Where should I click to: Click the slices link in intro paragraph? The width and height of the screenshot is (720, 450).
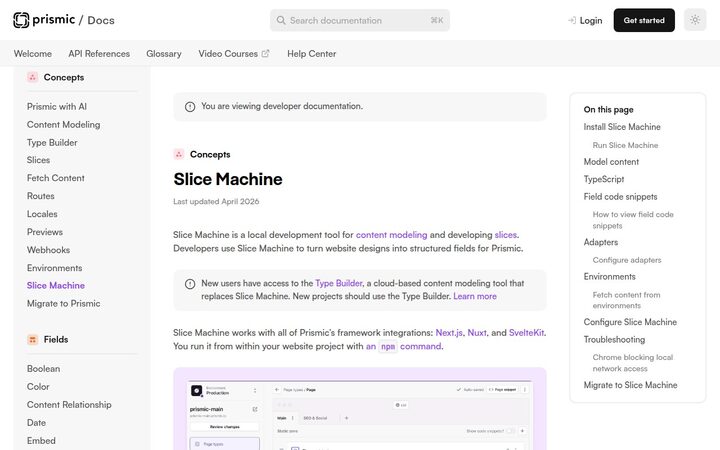(x=506, y=235)
